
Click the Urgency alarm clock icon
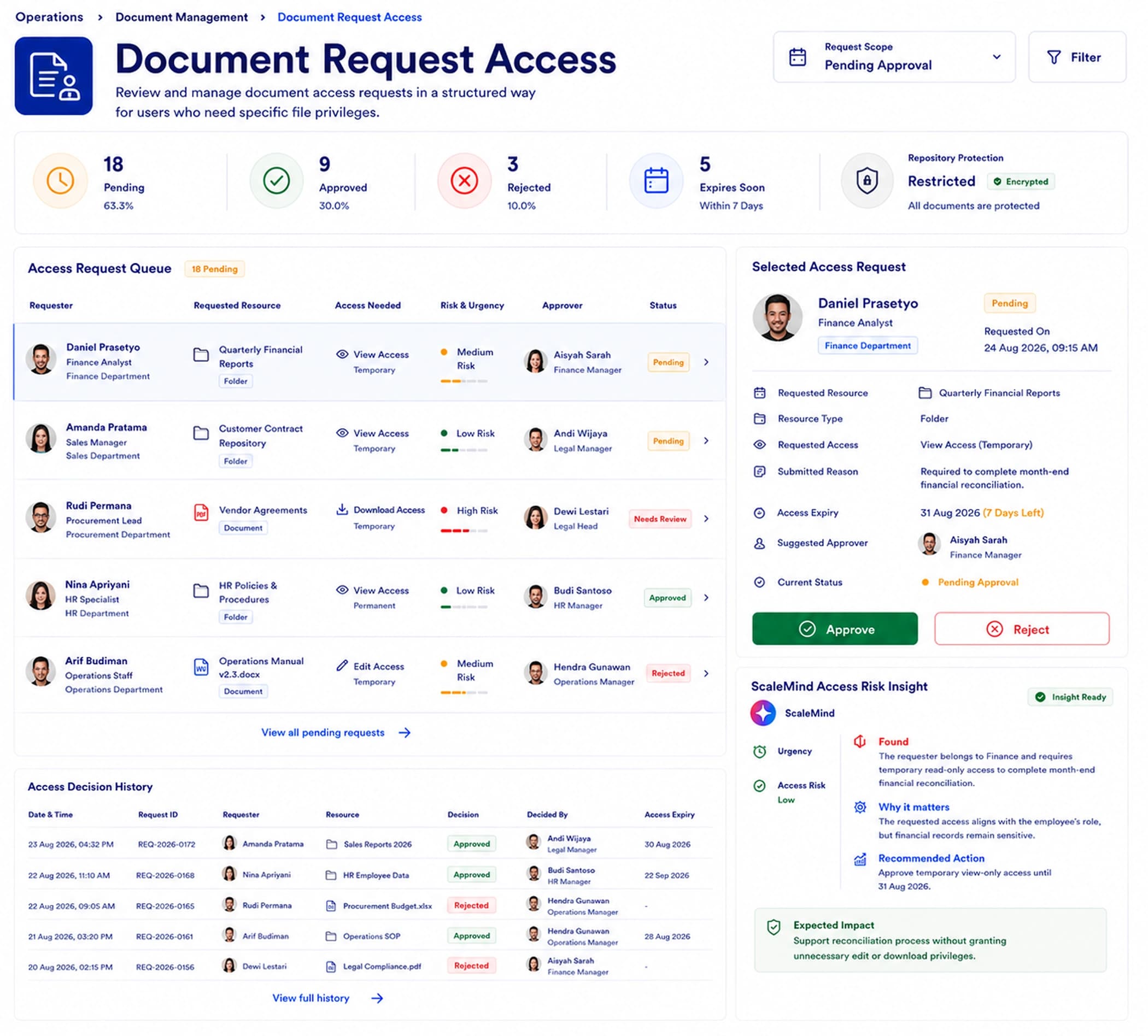(x=760, y=751)
